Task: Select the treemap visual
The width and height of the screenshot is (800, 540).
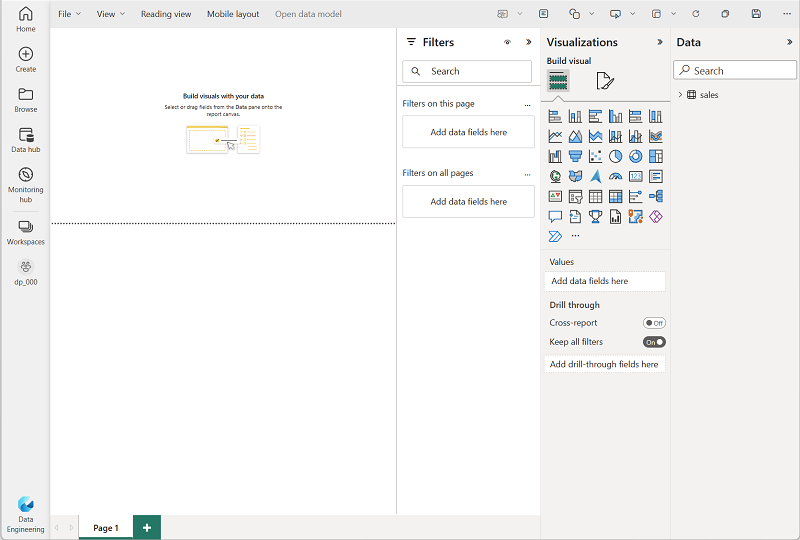Action: point(656,156)
